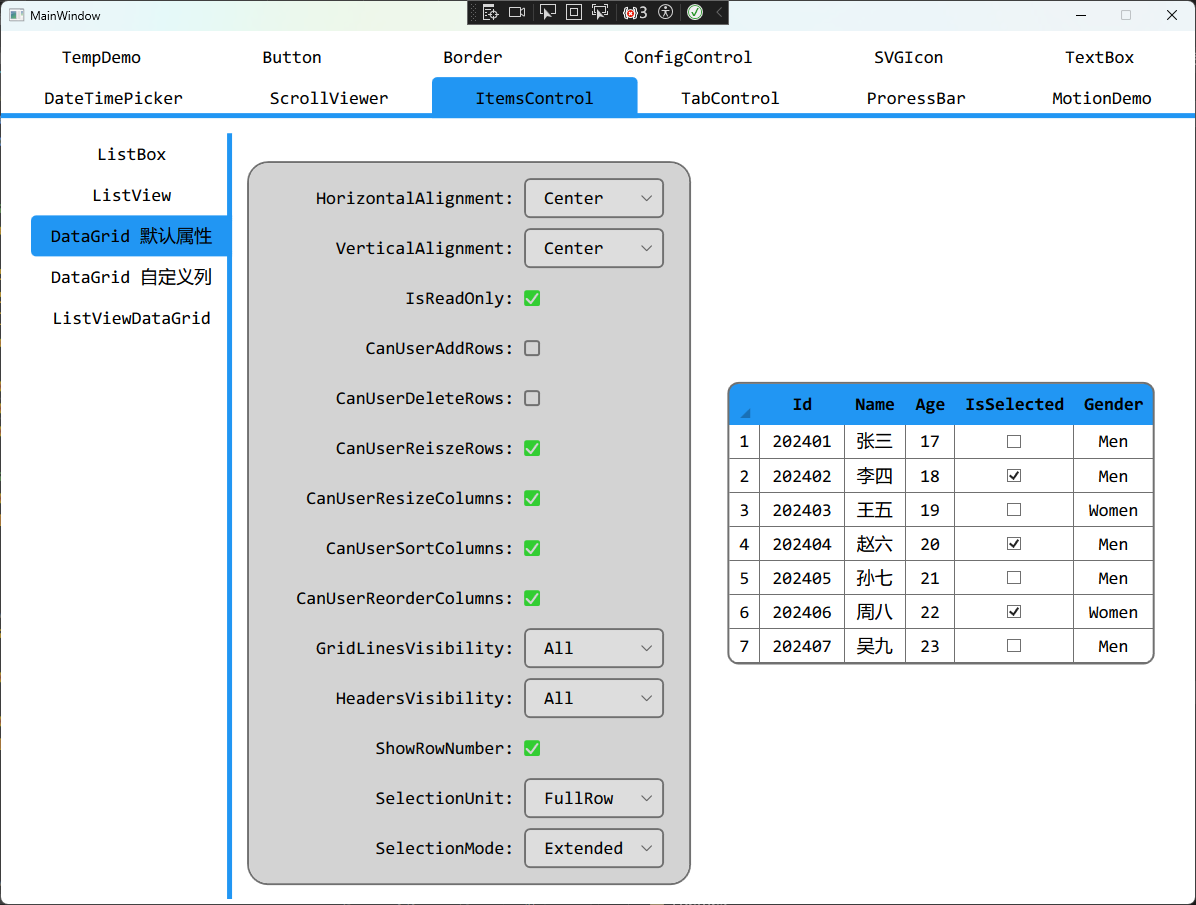The image size is (1196, 905).
Task: Sort by Gender column header
Action: pyautogui.click(x=1113, y=404)
